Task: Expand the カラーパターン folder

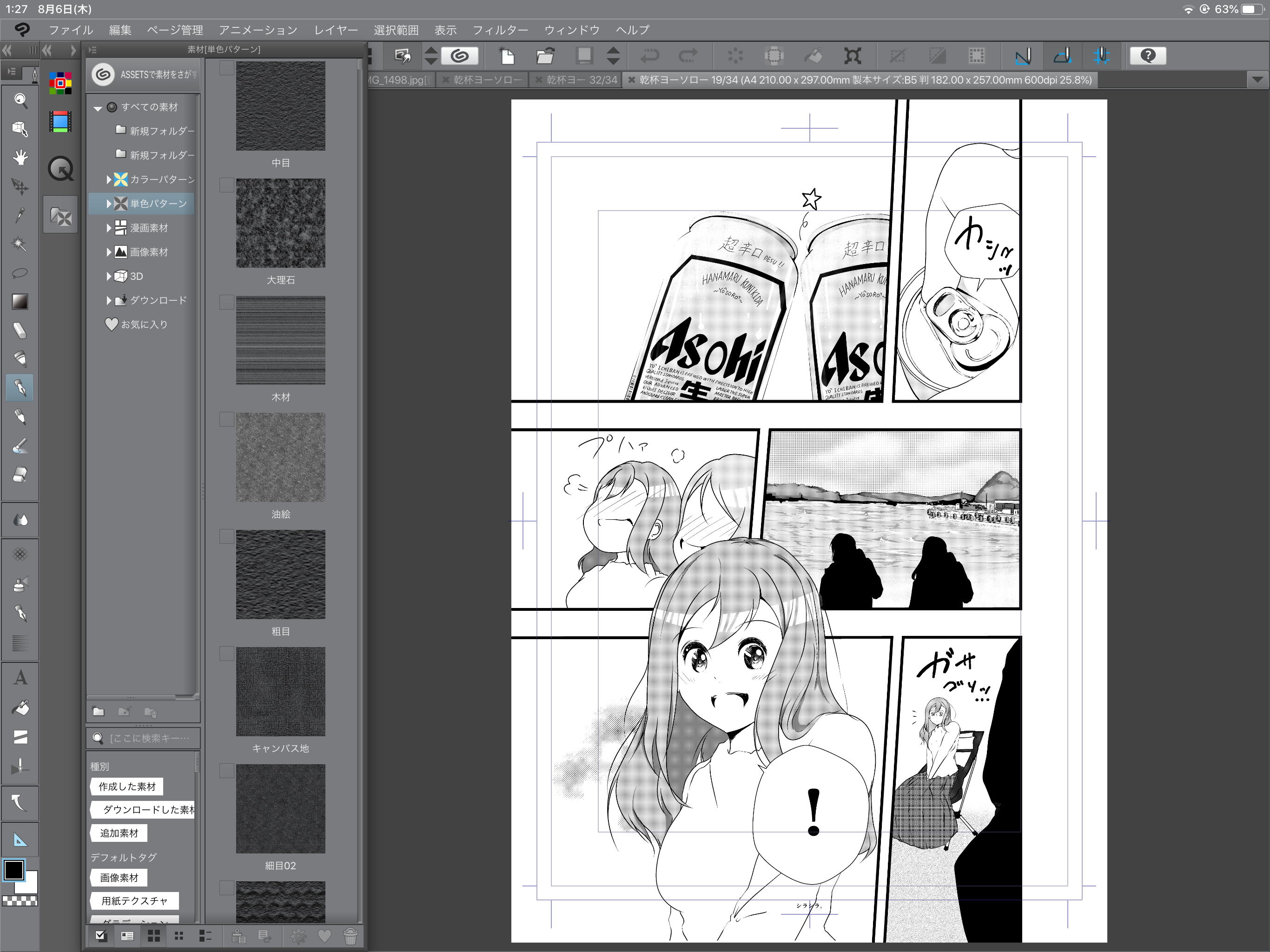Action: pyautogui.click(x=108, y=179)
